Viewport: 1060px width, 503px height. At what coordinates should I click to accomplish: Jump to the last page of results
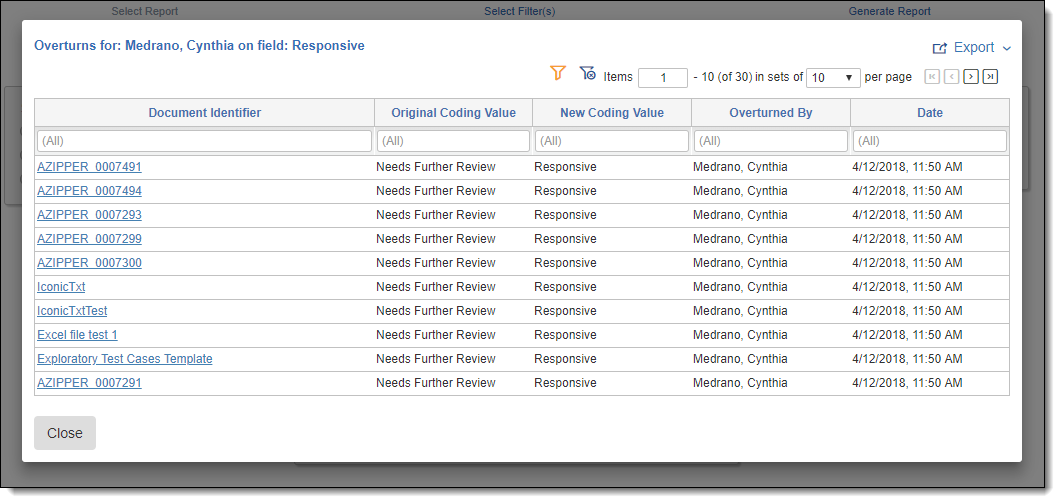[x=990, y=77]
